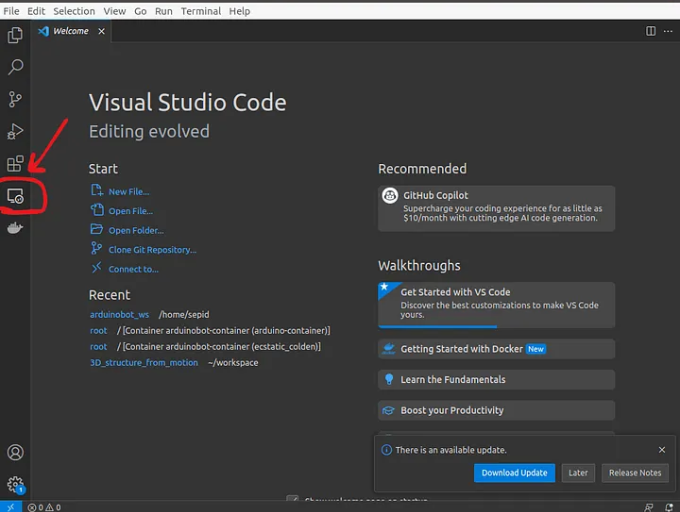The width and height of the screenshot is (680, 512).
Task: Open the File menu
Action: tap(11, 11)
